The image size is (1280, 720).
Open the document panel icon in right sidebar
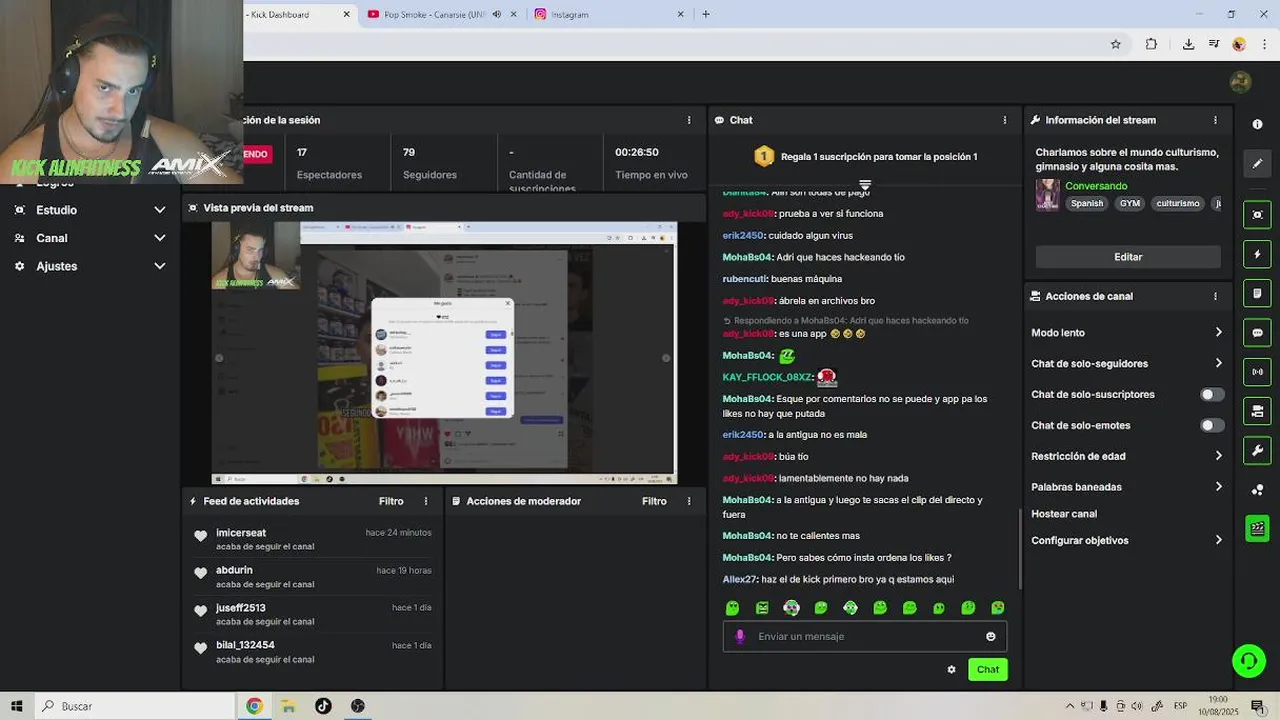[x=1257, y=293]
